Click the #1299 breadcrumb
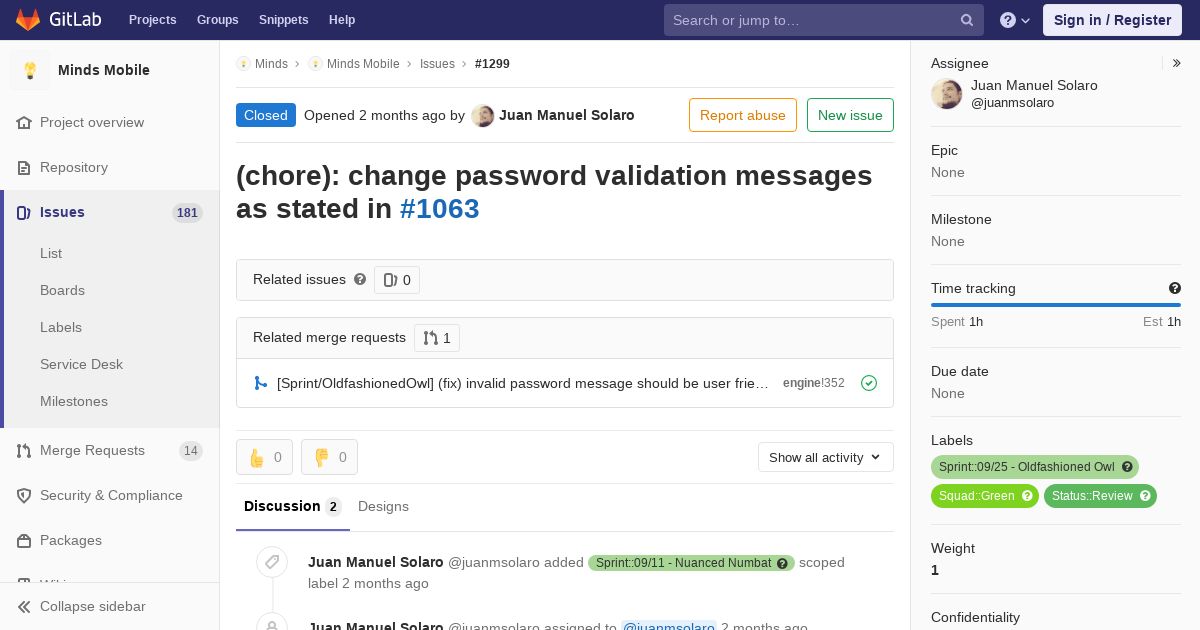Image resolution: width=1200 pixels, height=630 pixels. (x=492, y=63)
